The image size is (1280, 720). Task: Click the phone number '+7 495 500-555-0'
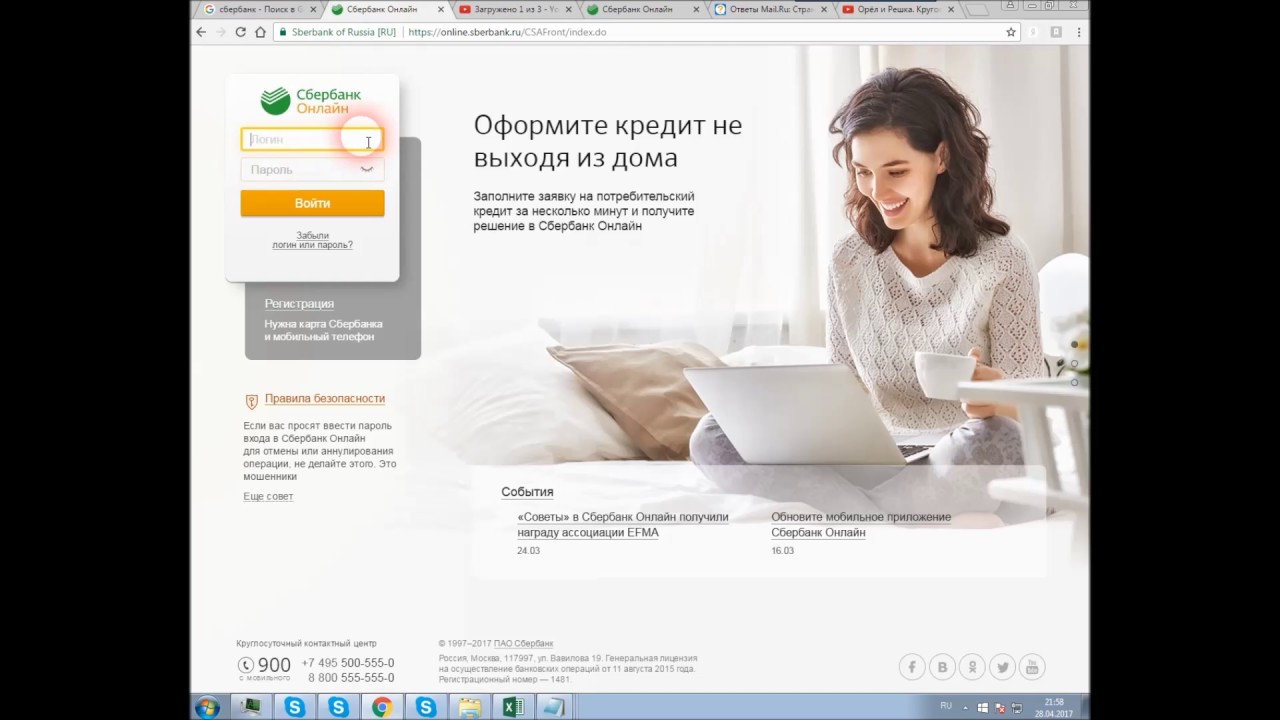coord(348,663)
